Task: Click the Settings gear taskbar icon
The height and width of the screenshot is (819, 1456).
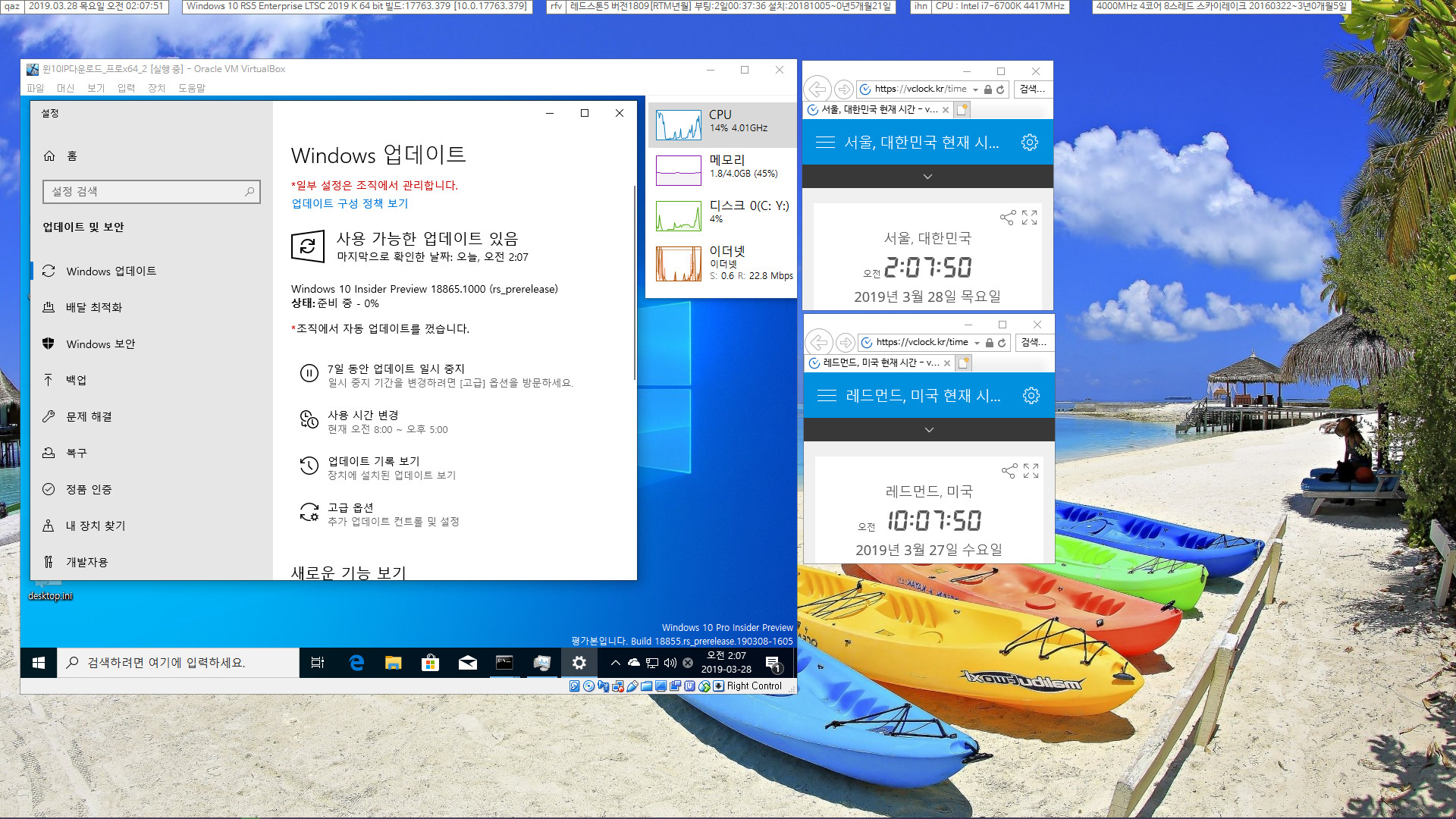Action: (579, 663)
